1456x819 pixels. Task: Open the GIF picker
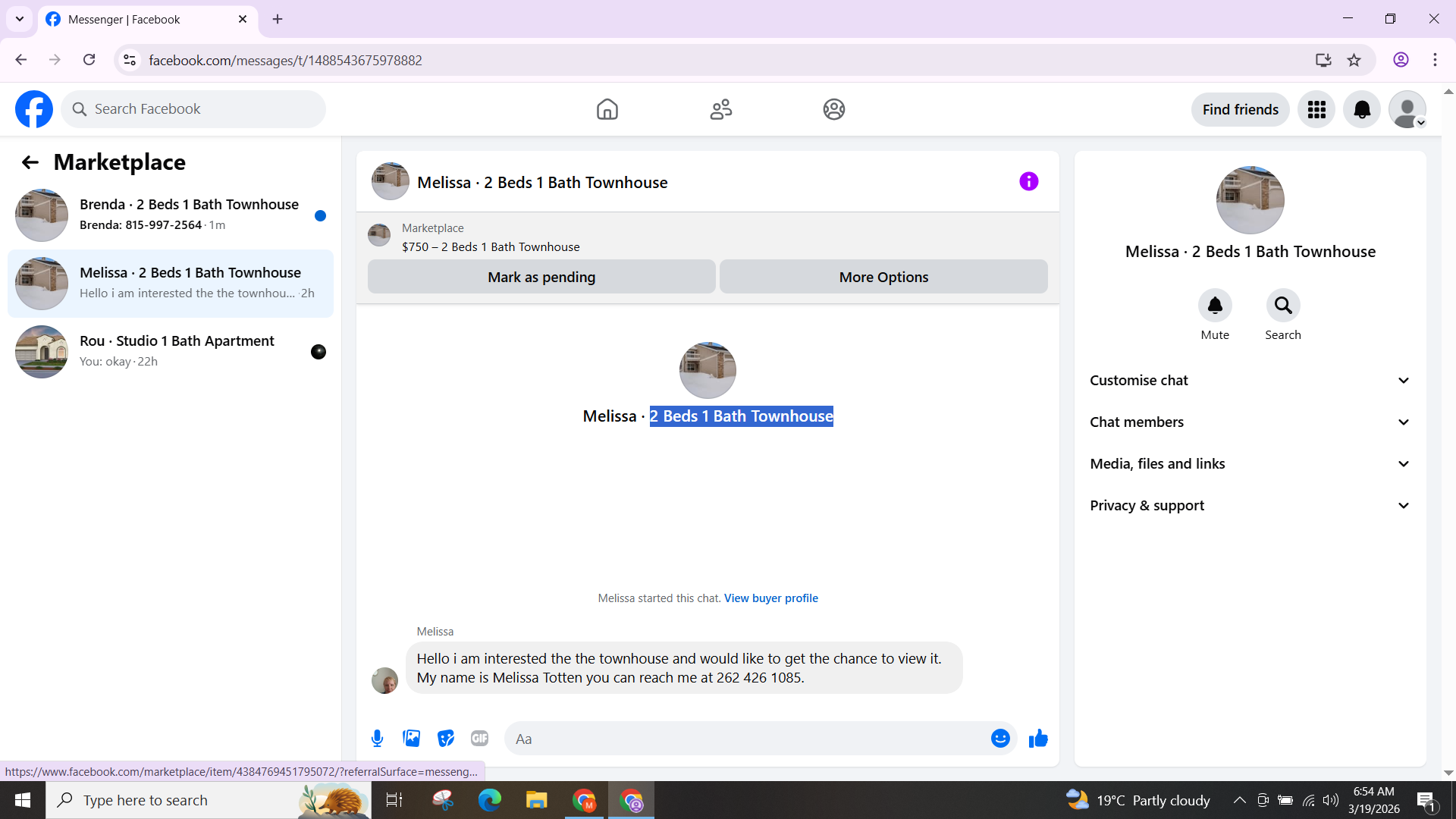pyautogui.click(x=479, y=739)
